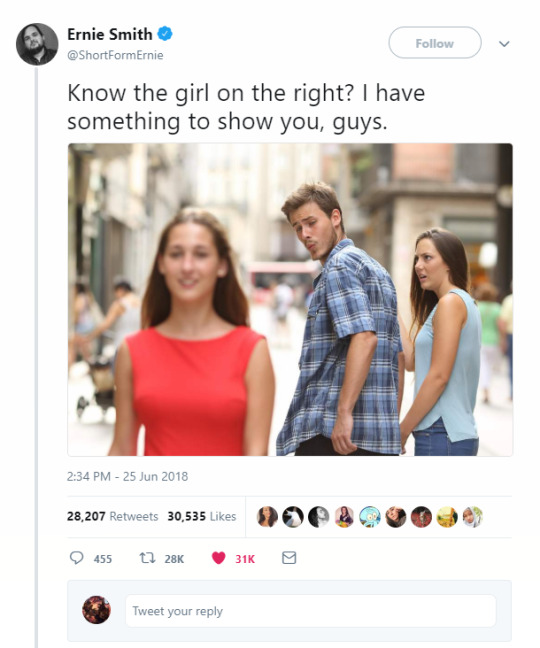The image size is (540, 648).
Task: Click the retweet arrows icon
Action: [147, 558]
